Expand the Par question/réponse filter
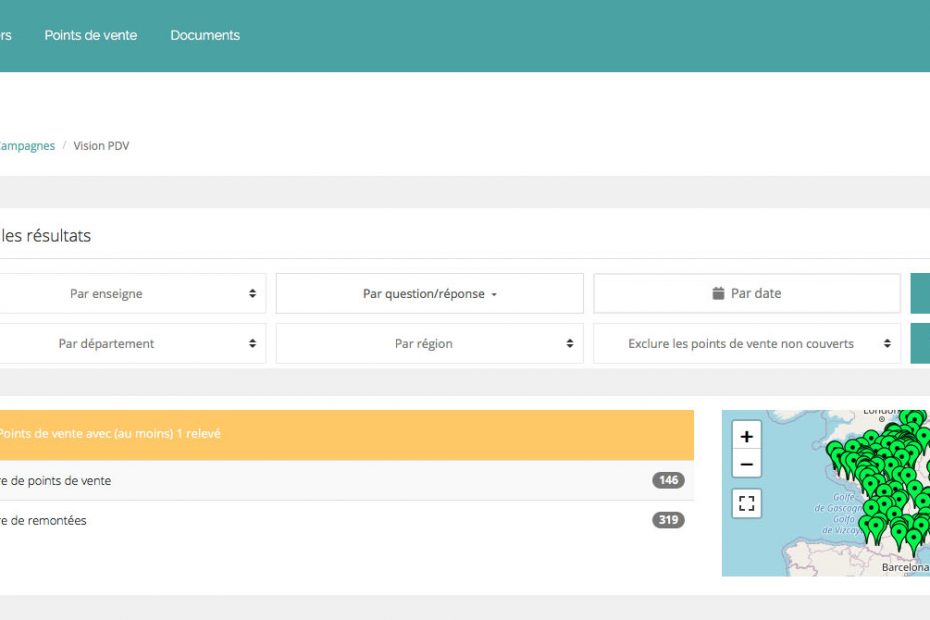930x620 pixels. [x=429, y=294]
